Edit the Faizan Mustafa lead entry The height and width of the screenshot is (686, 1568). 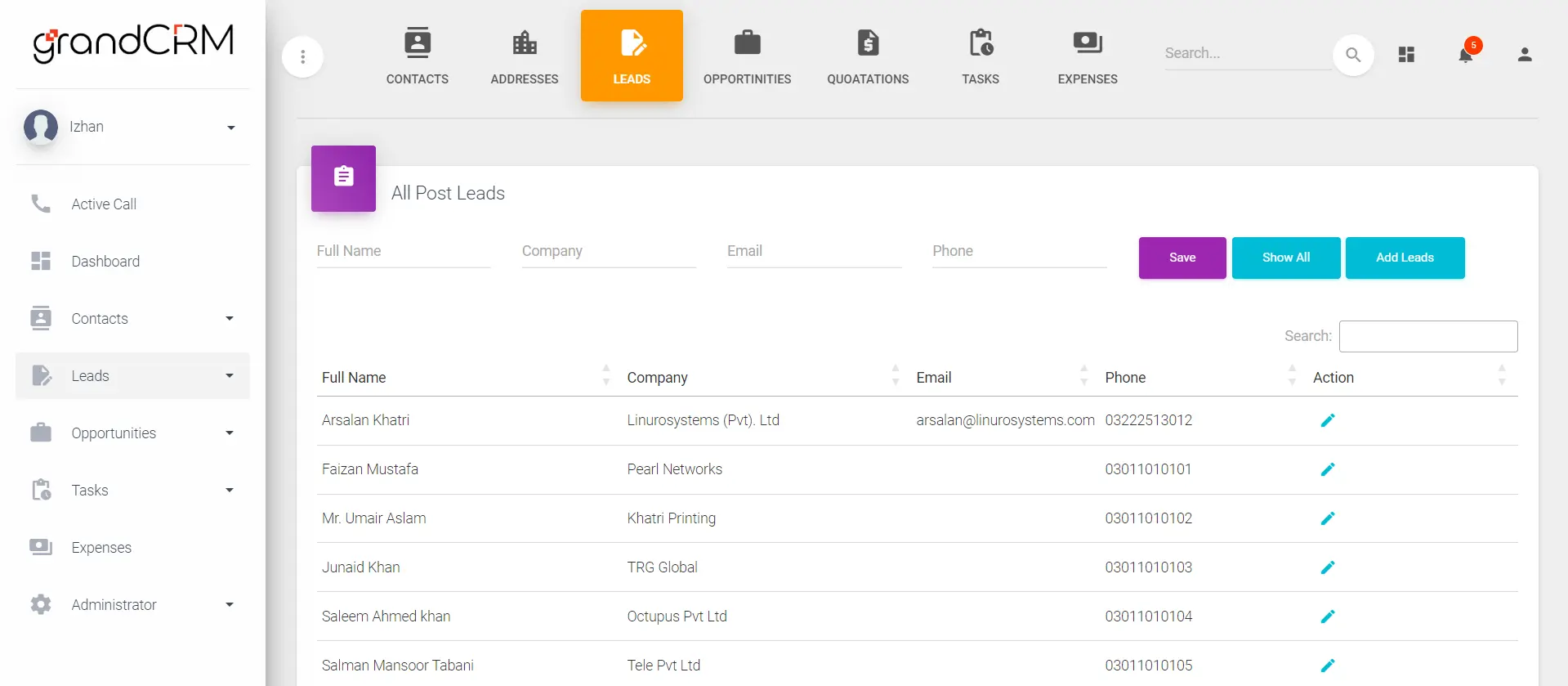point(1327,469)
